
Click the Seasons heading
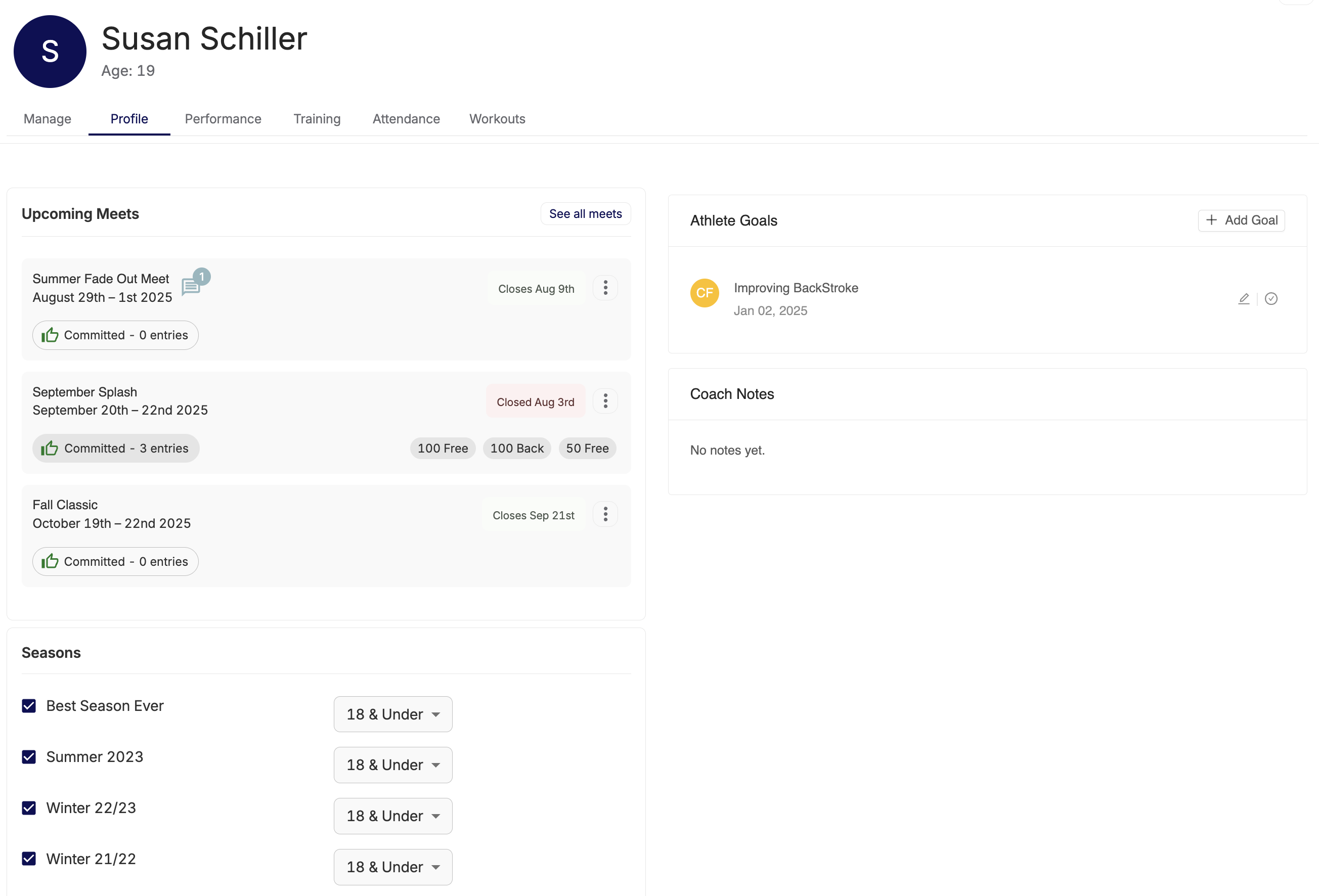[51, 653]
